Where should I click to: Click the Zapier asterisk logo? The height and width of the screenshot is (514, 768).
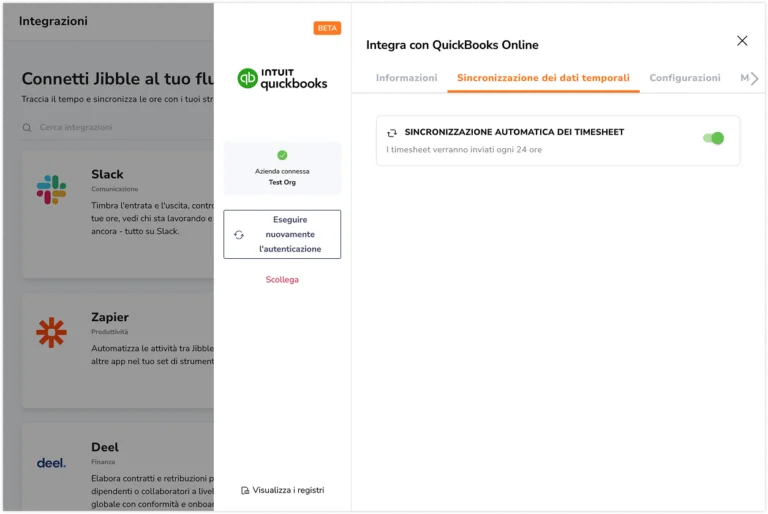tap(51, 333)
